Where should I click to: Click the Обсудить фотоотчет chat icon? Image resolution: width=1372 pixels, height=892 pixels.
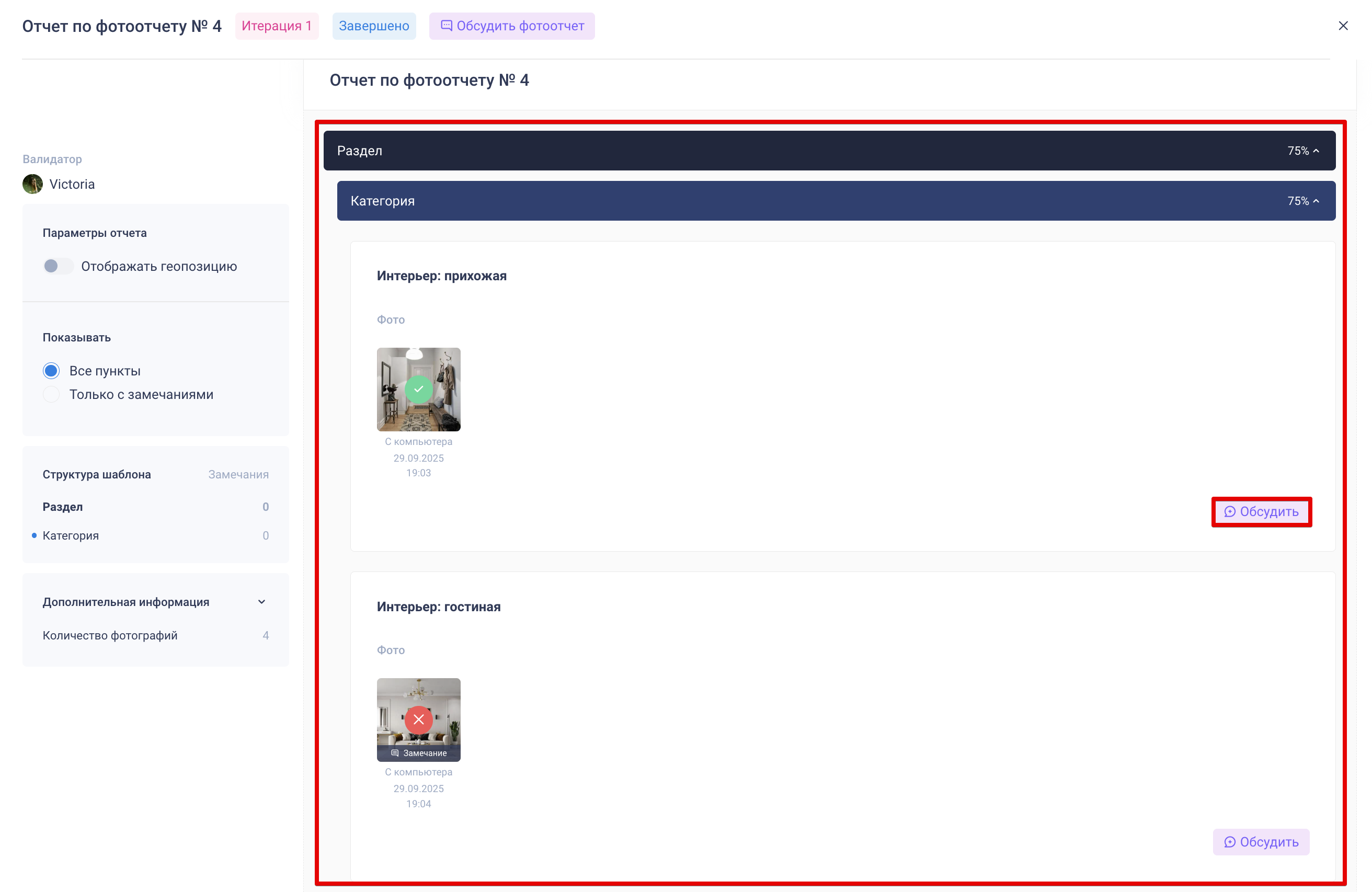point(446,26)
